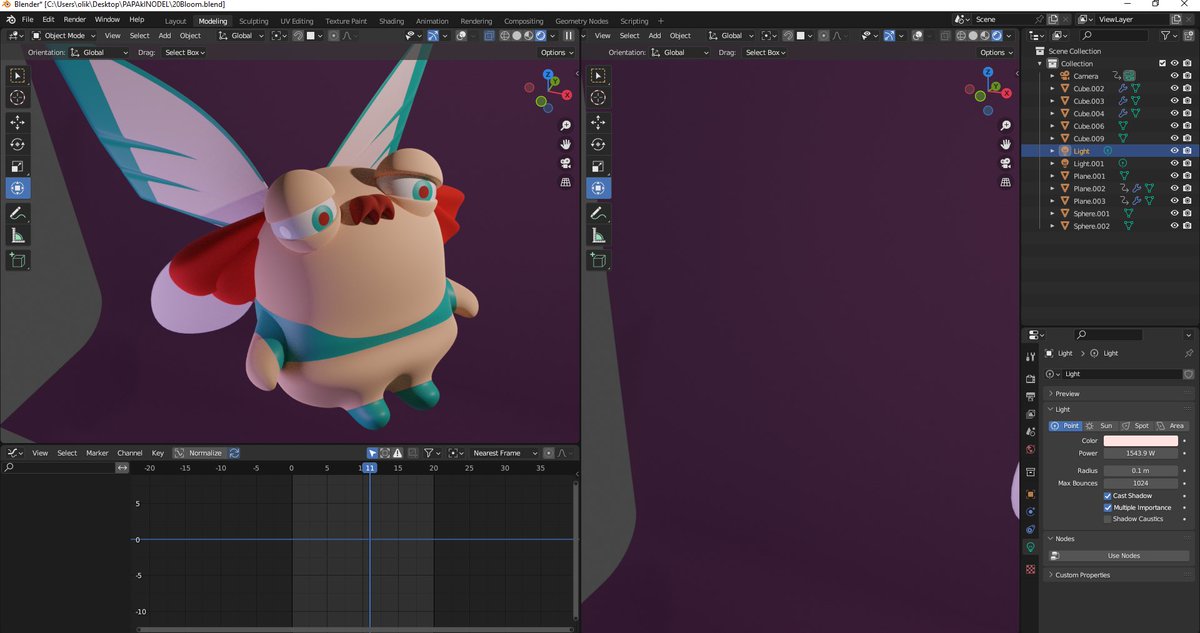This screenshot has height=633, width=1200.
Task: Select the Add Cube tool in left viewport
Action: 18,260
